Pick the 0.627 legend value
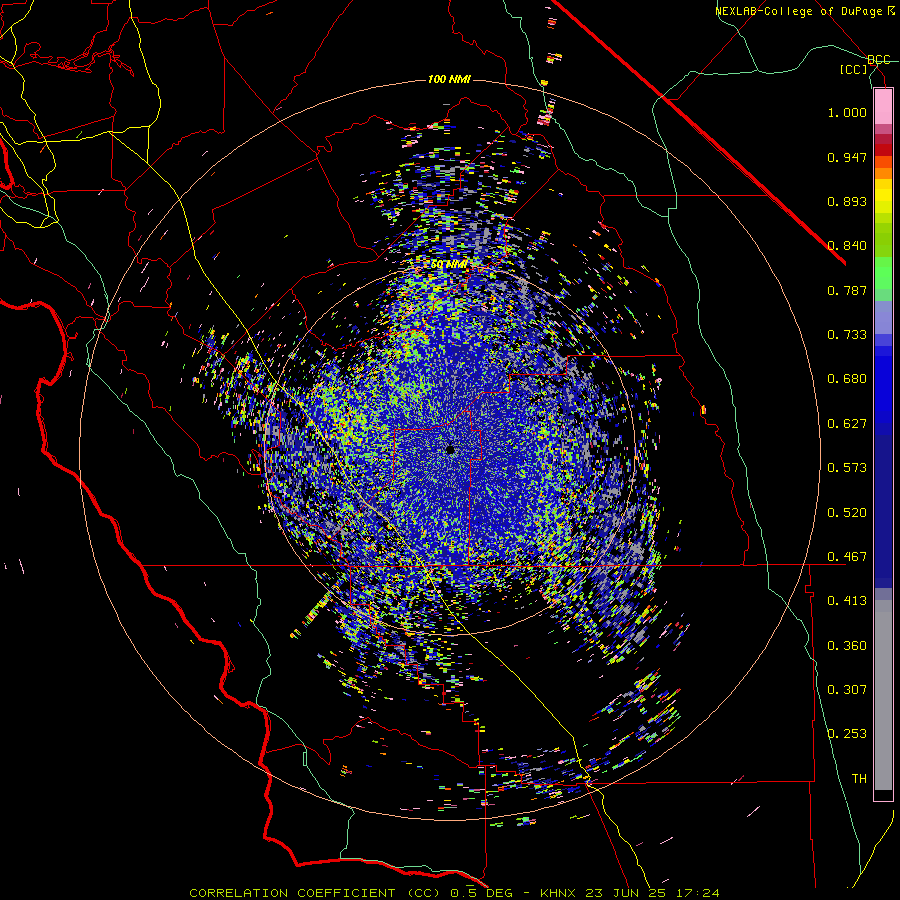This screenshot has width=900, height=900. (x=847, y=424)
